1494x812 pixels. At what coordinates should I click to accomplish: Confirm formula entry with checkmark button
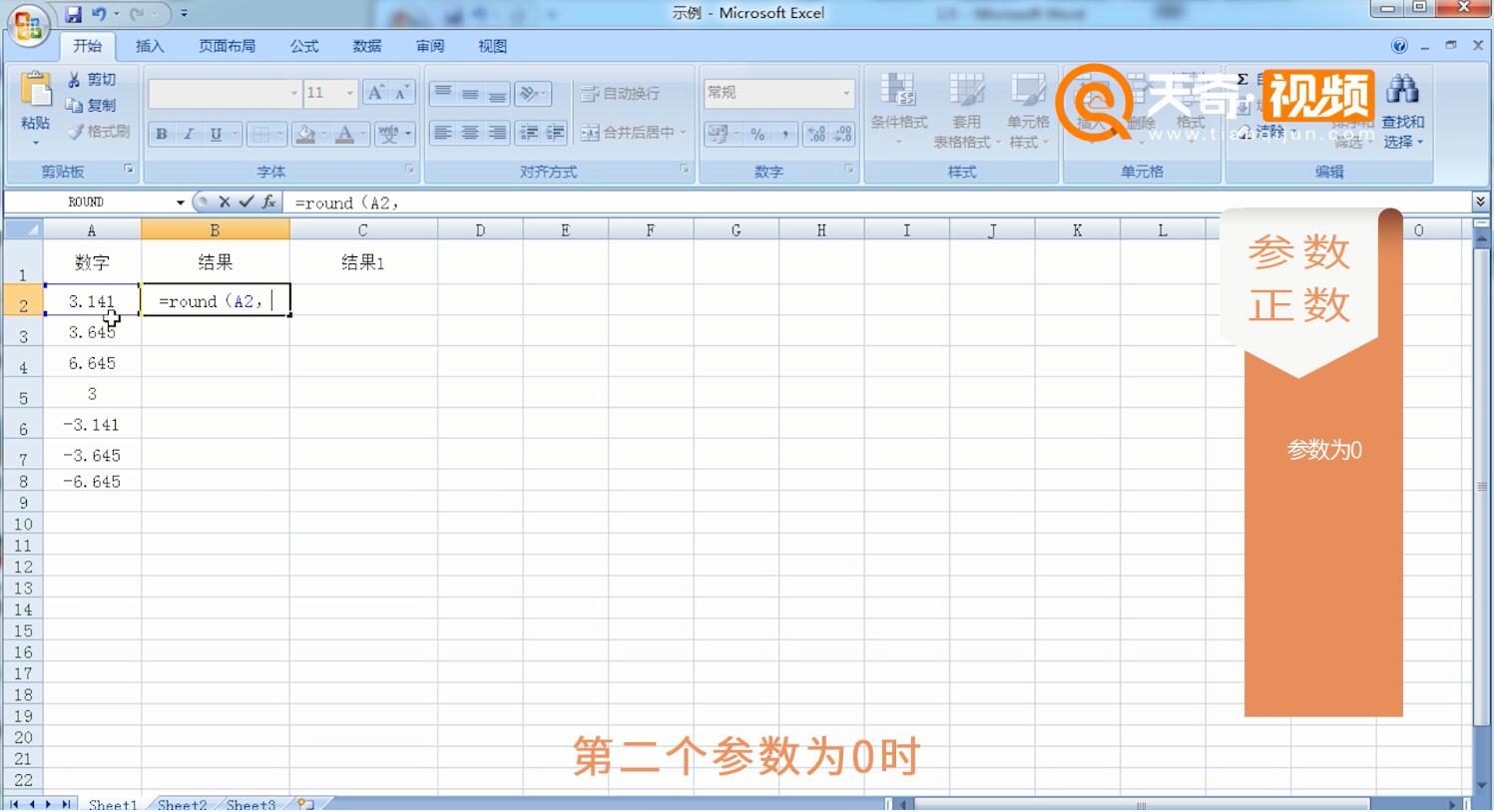pos(246,202)
